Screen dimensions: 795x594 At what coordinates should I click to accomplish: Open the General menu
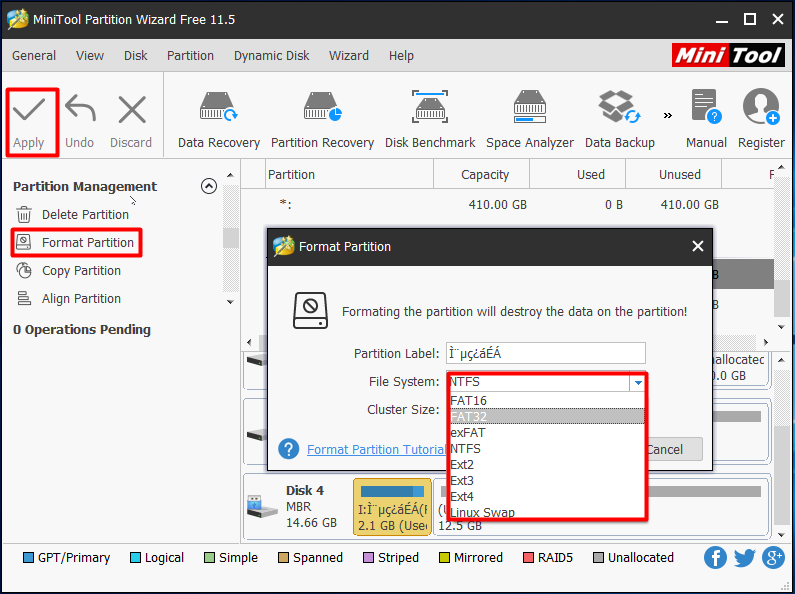pyautogui.click(x=34, y=56)
